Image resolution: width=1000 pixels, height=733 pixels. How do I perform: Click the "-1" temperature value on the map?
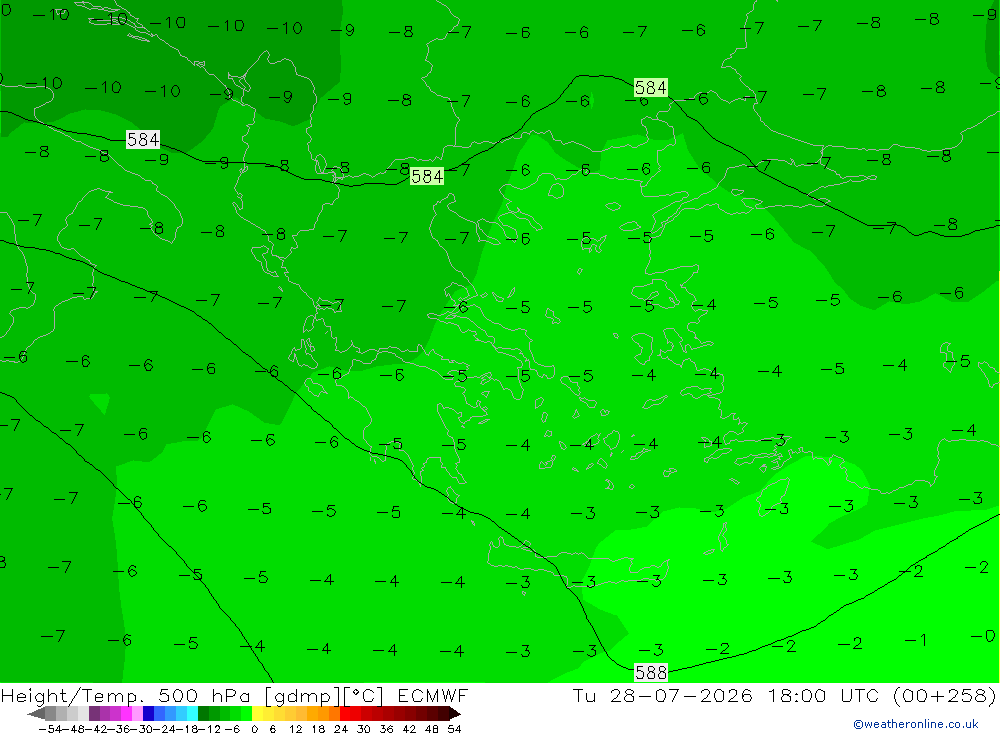coord(915,639)
